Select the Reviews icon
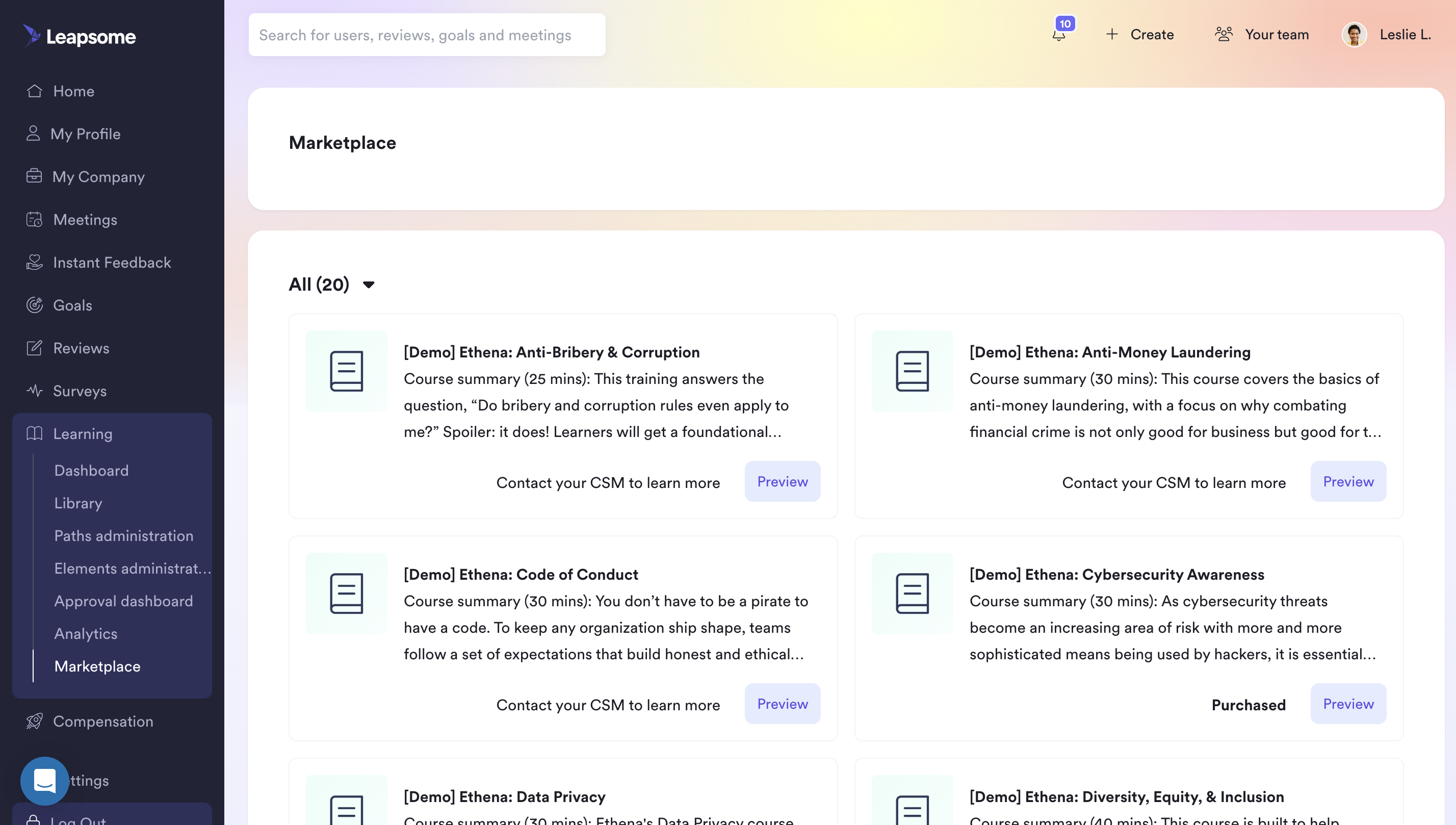The width and height of the screenshot is (1456, 825). click(34, 348)
